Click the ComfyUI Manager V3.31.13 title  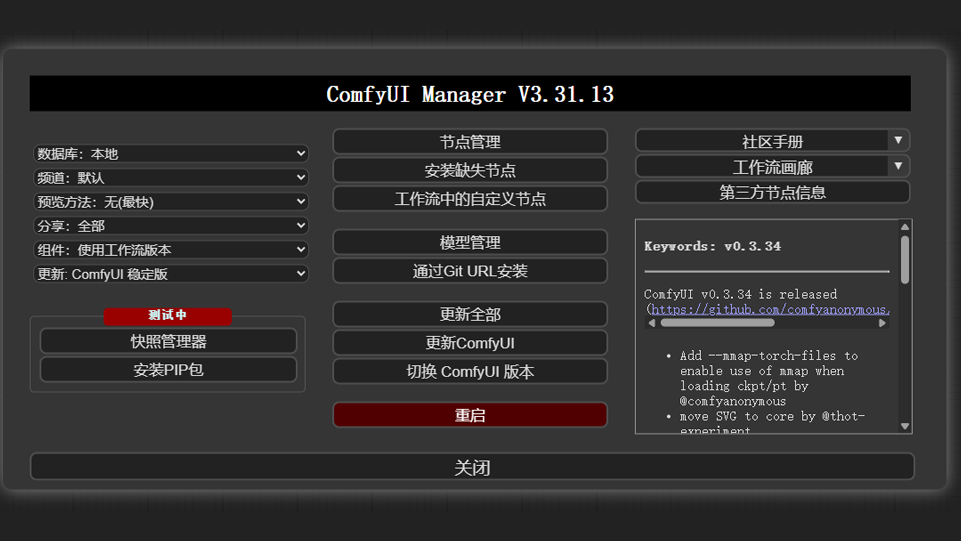coord(470,94)
